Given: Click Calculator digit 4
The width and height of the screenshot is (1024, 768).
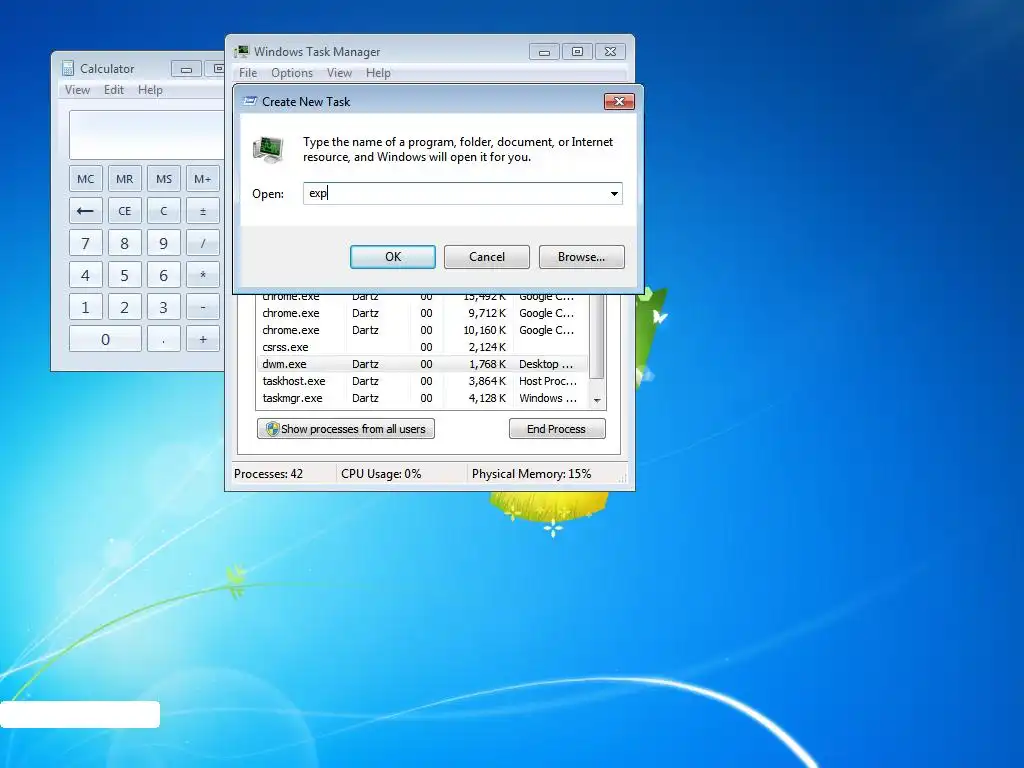Looking at the screenshot, I should 86,275.
